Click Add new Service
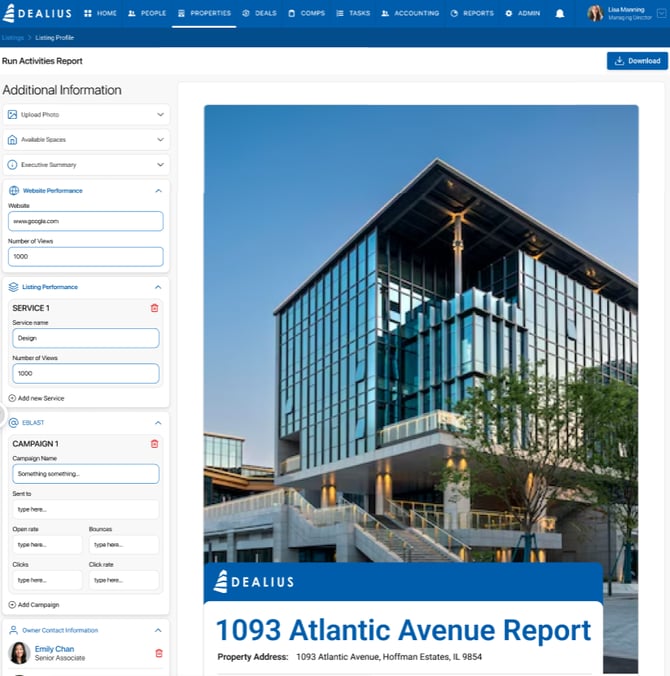The width and height of the screenshot is (670, 676). click(36, 398)
